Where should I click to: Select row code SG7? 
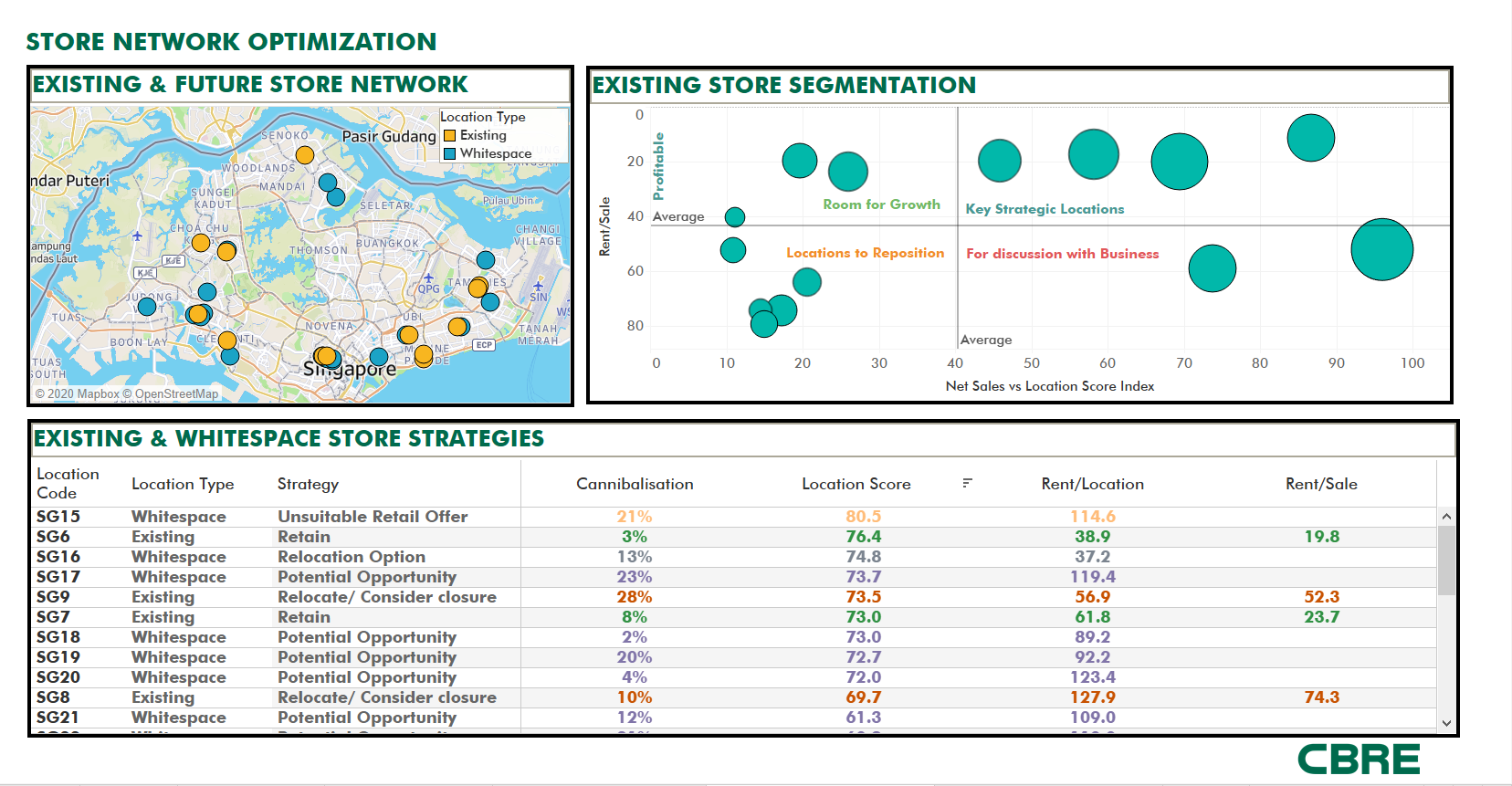point(53,617)
